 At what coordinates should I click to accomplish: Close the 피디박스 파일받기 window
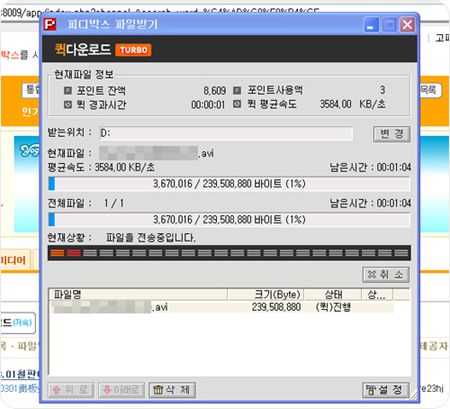click(407, 25)
